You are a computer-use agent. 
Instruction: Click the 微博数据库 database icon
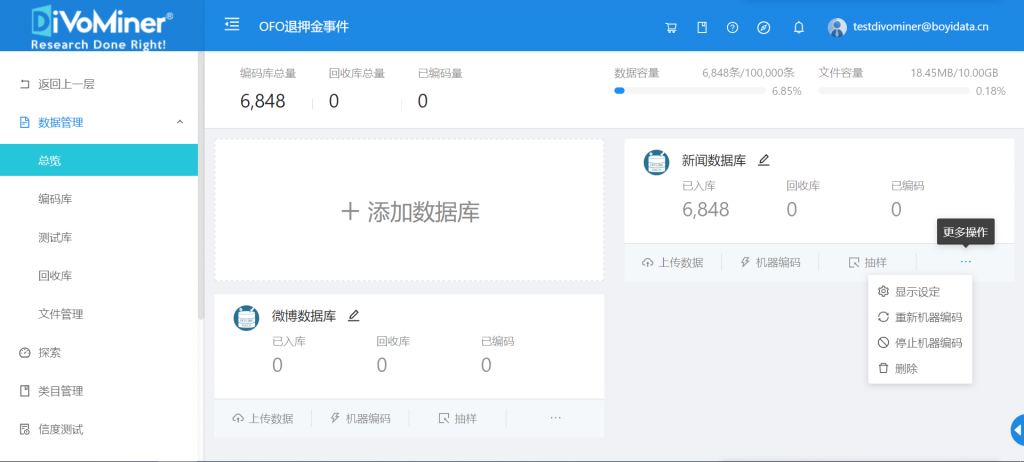coord(246,318)
